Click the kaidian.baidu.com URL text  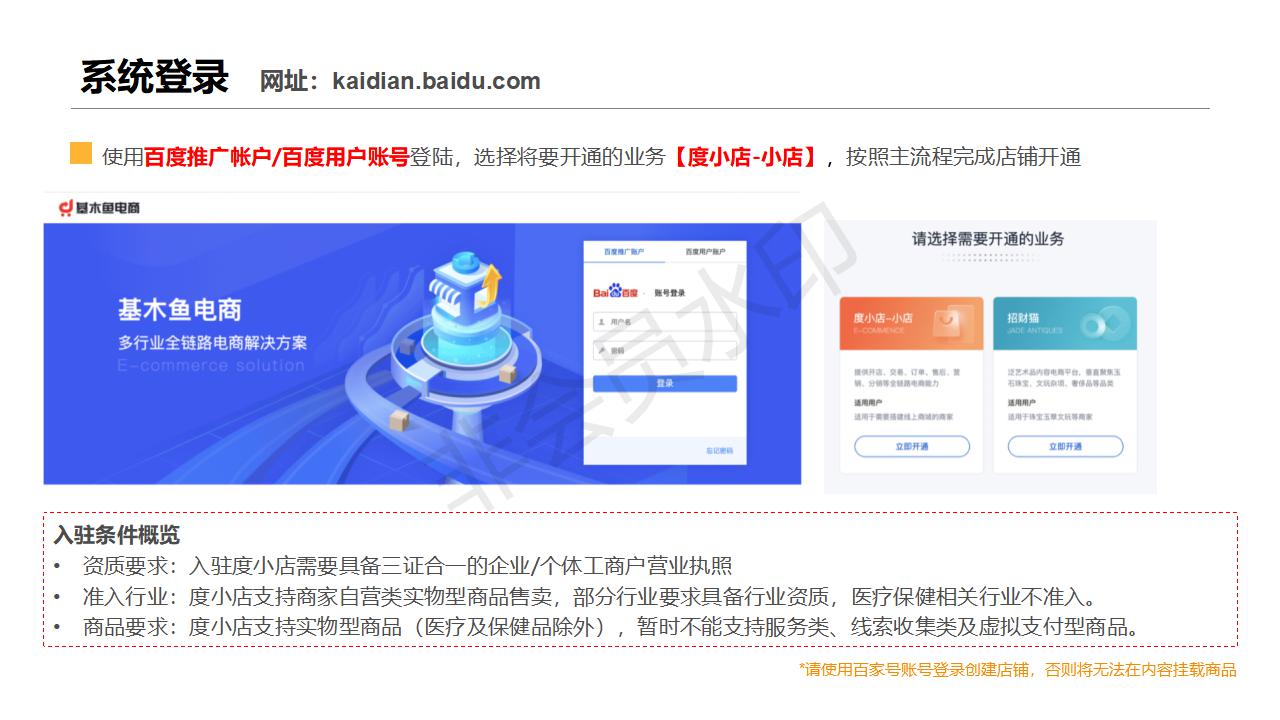tap(437, 81)
